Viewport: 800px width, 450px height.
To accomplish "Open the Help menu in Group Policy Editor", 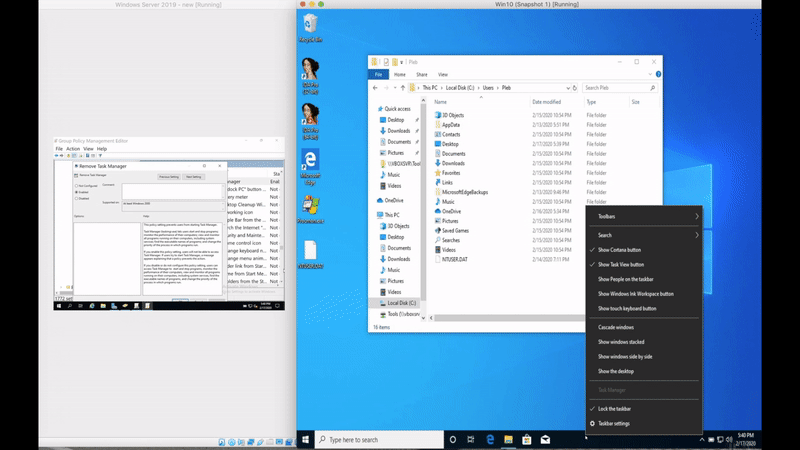I will (102, 149).
